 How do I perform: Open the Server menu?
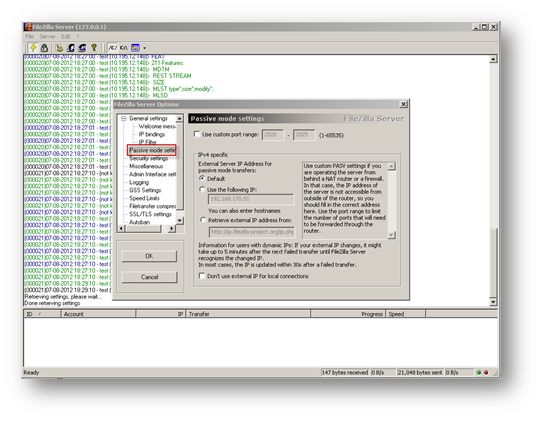[47, 36]
